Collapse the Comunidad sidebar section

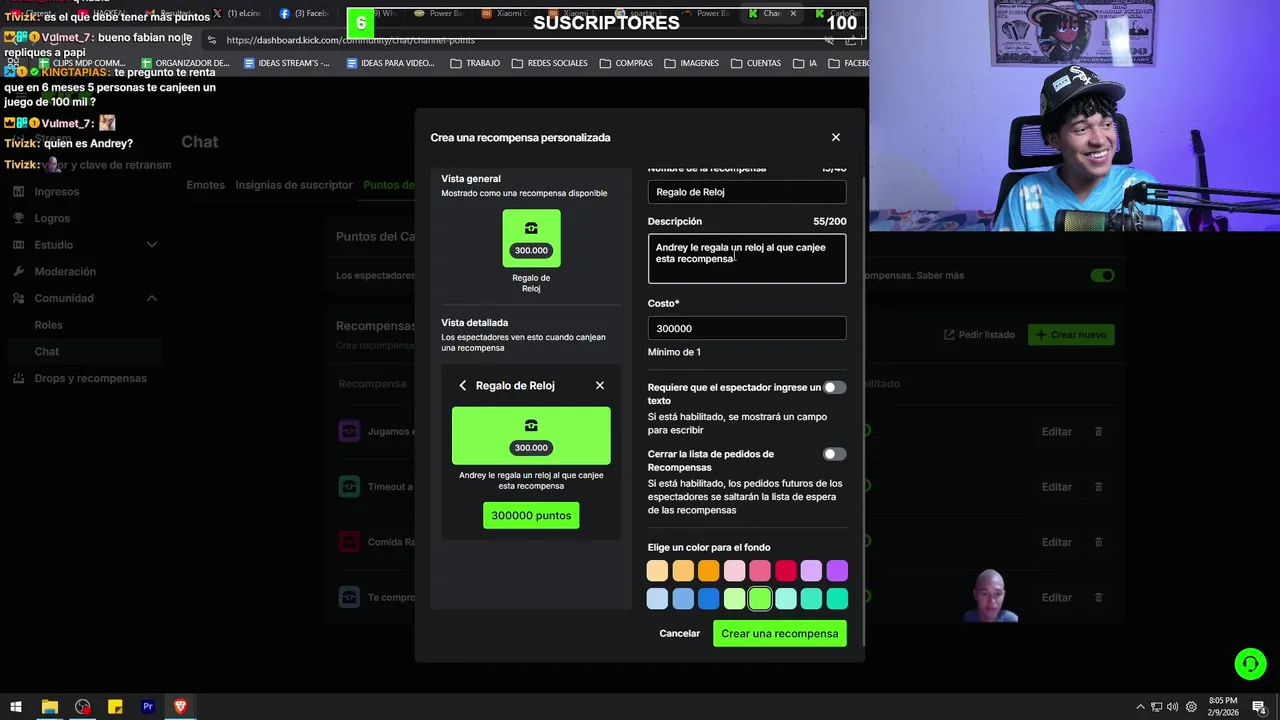coord(152,298)
